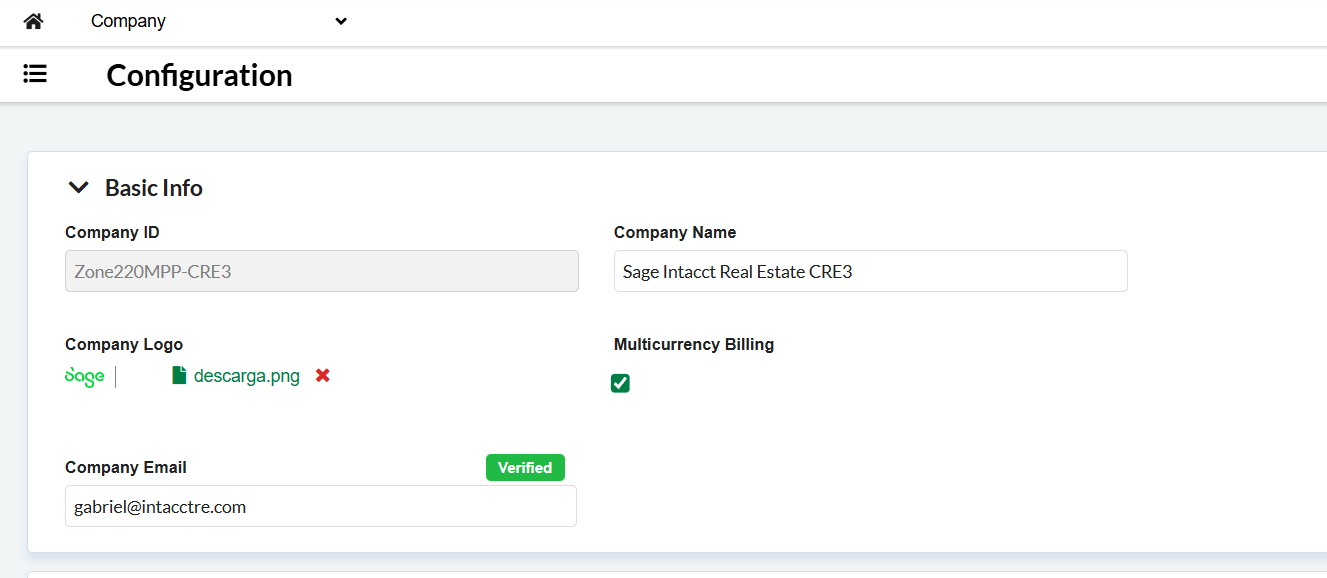Image resolution: width=1327 pixels, height=578 pixels.
Task: Collapse the Basic Info section chevron
Action: pos(78,188)
